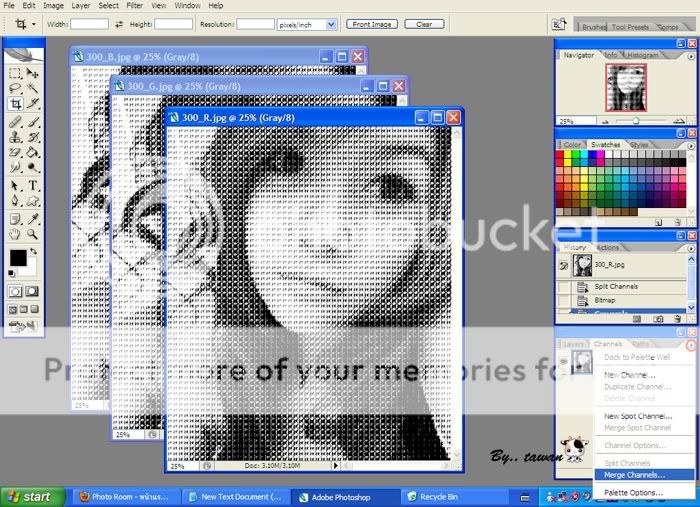Image resolution: width=700 pixels, height=507 pixels.
Task: Click the Start button on taskbar
Action: 29,496
